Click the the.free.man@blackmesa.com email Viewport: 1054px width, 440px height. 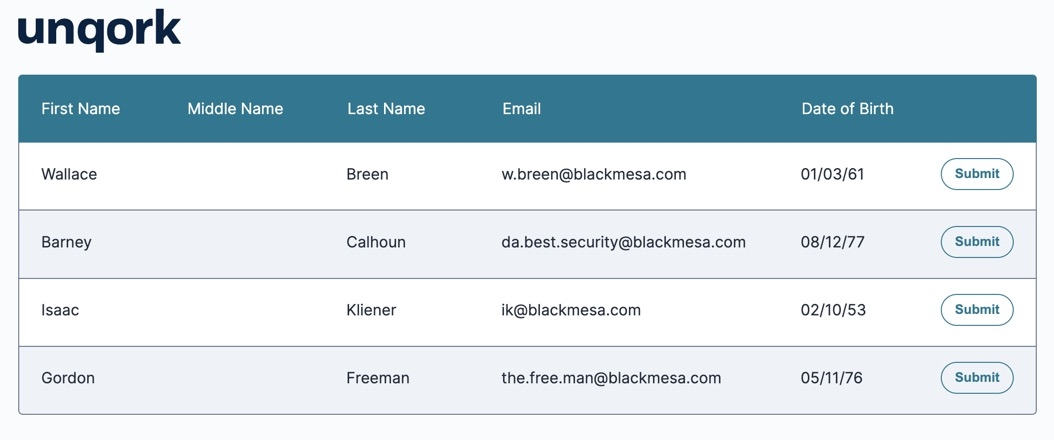611,378
